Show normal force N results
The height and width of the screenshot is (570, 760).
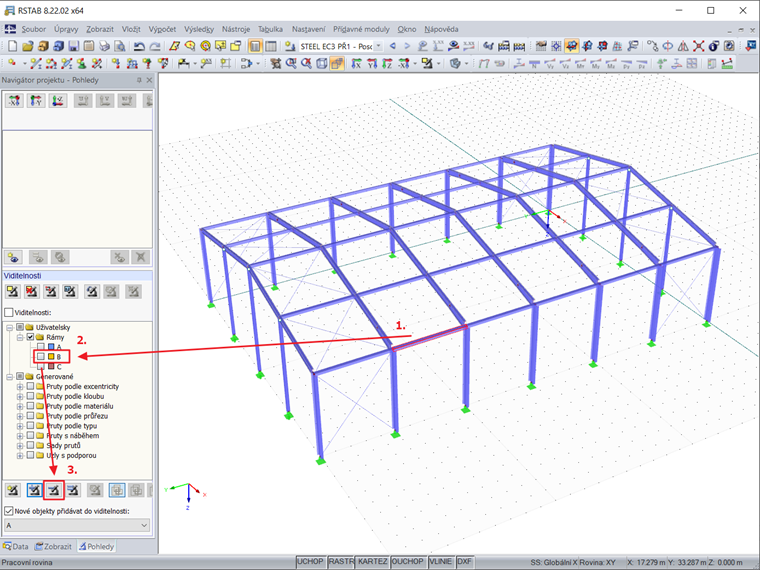tap(534, 63)
